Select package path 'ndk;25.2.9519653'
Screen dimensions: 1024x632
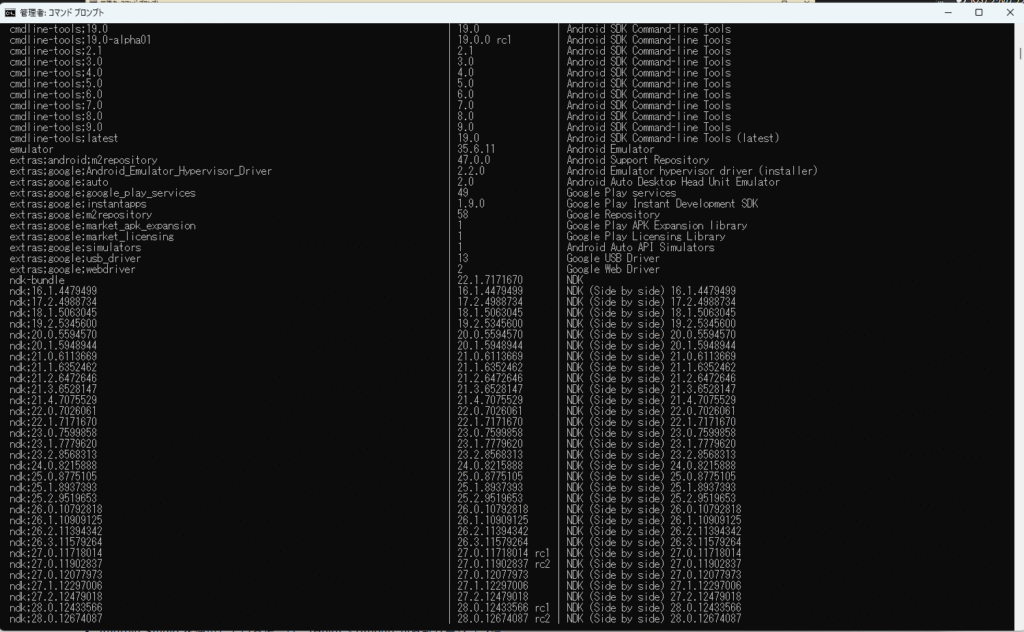pos(53,499)
